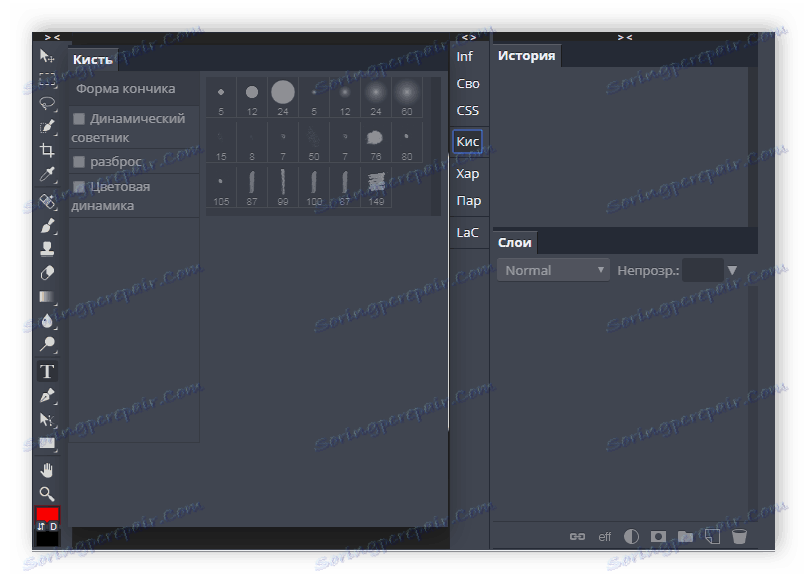
Task: Pick the 99 stroke brush tip
Action: tap(283, 188)
